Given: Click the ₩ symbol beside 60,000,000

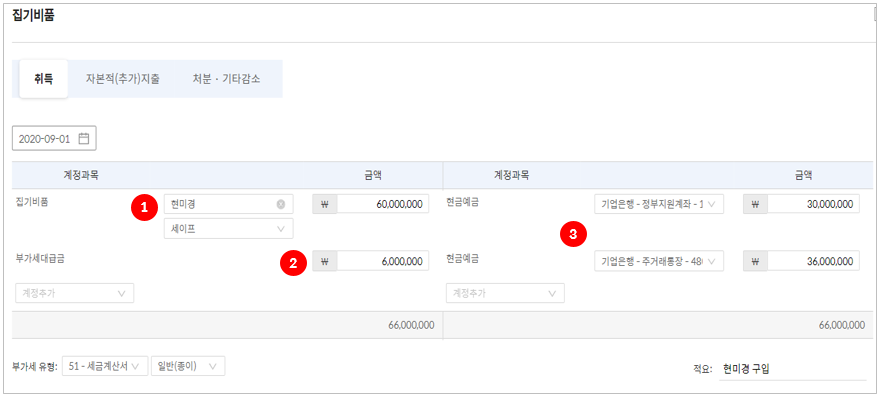Looking at the screenshot, I should 324,204.
